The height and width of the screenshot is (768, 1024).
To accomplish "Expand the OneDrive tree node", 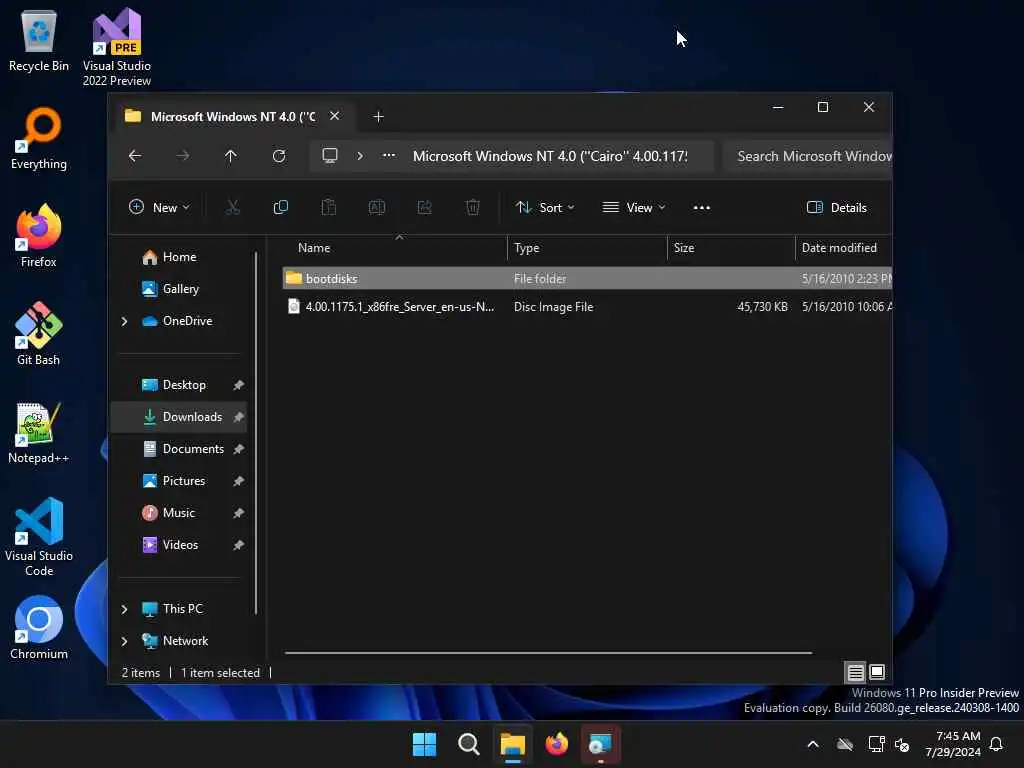I will click(124, 321).
